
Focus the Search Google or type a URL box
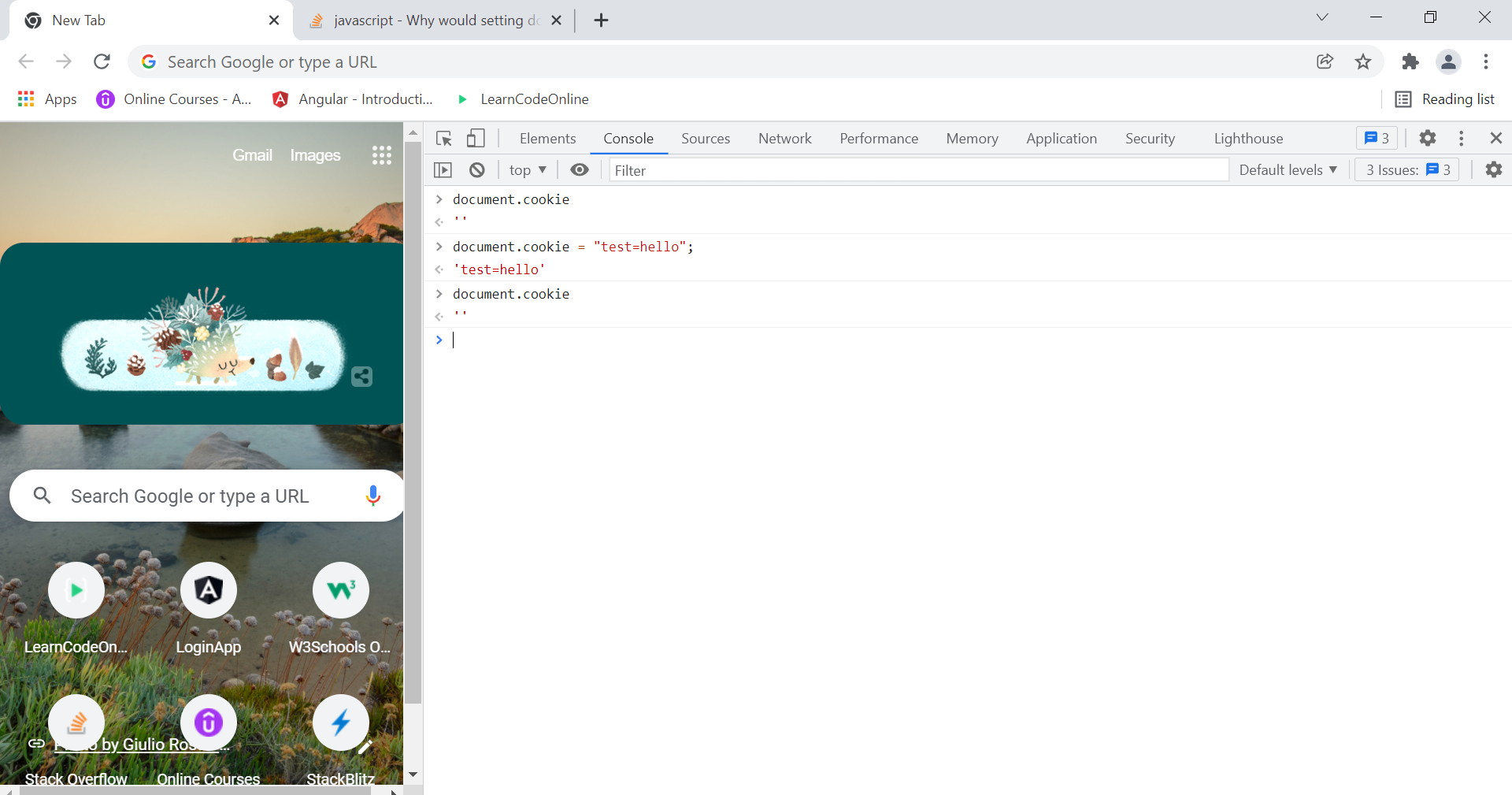pos(206,496)
